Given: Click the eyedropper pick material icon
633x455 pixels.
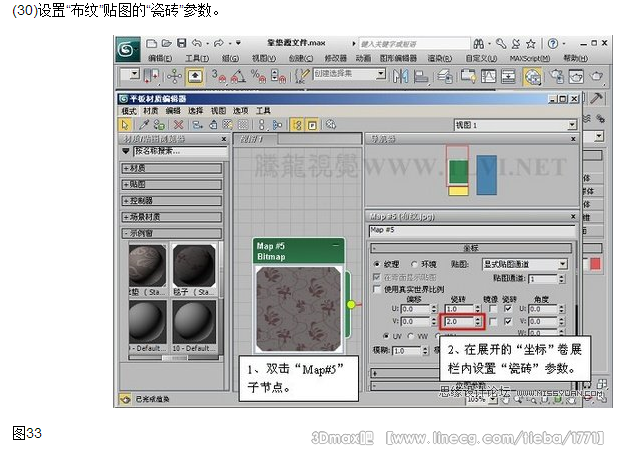Looking at the screenshot, I should 141,124.
